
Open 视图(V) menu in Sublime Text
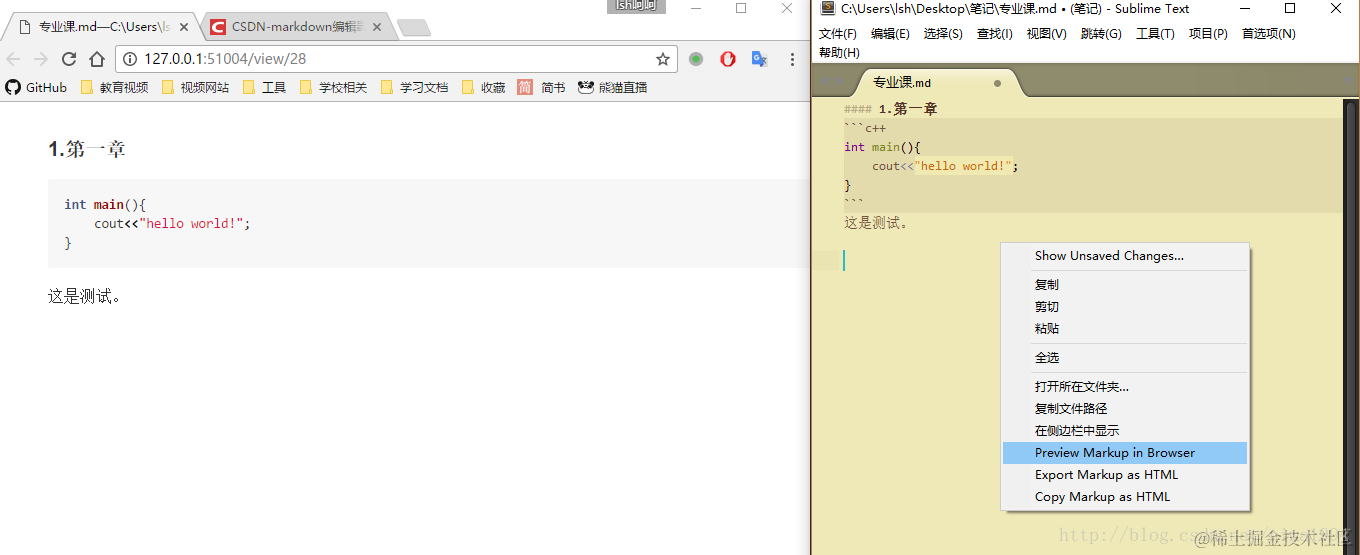click(1046, 33)
